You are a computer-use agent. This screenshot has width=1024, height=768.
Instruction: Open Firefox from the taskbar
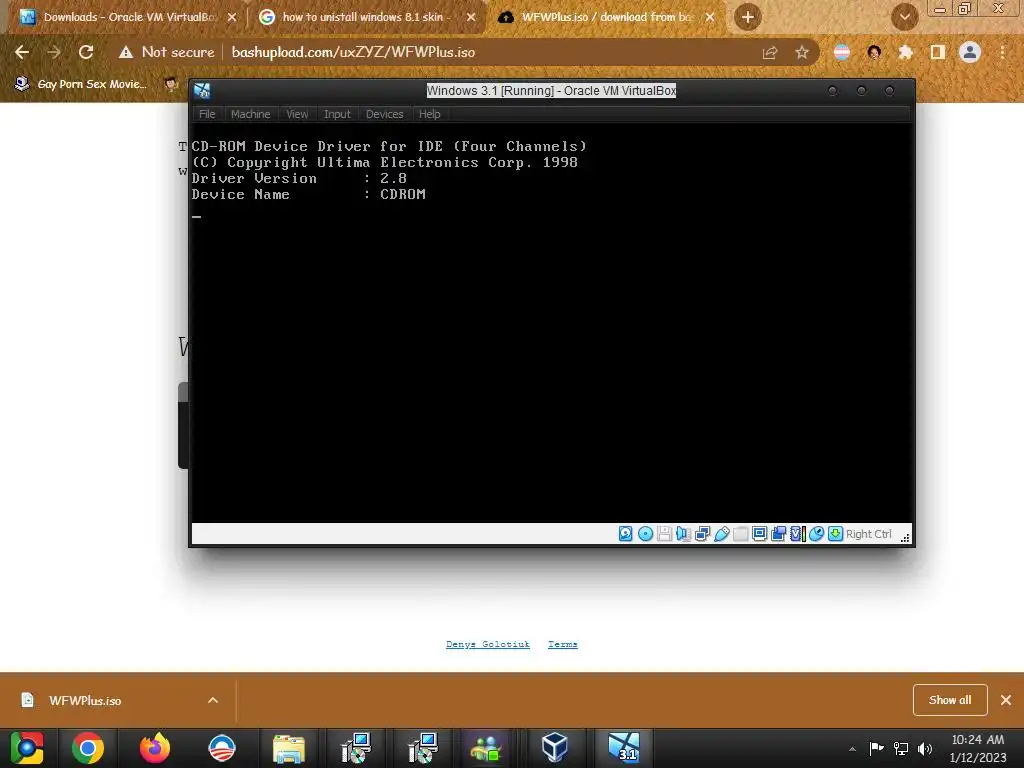point(155,748)
